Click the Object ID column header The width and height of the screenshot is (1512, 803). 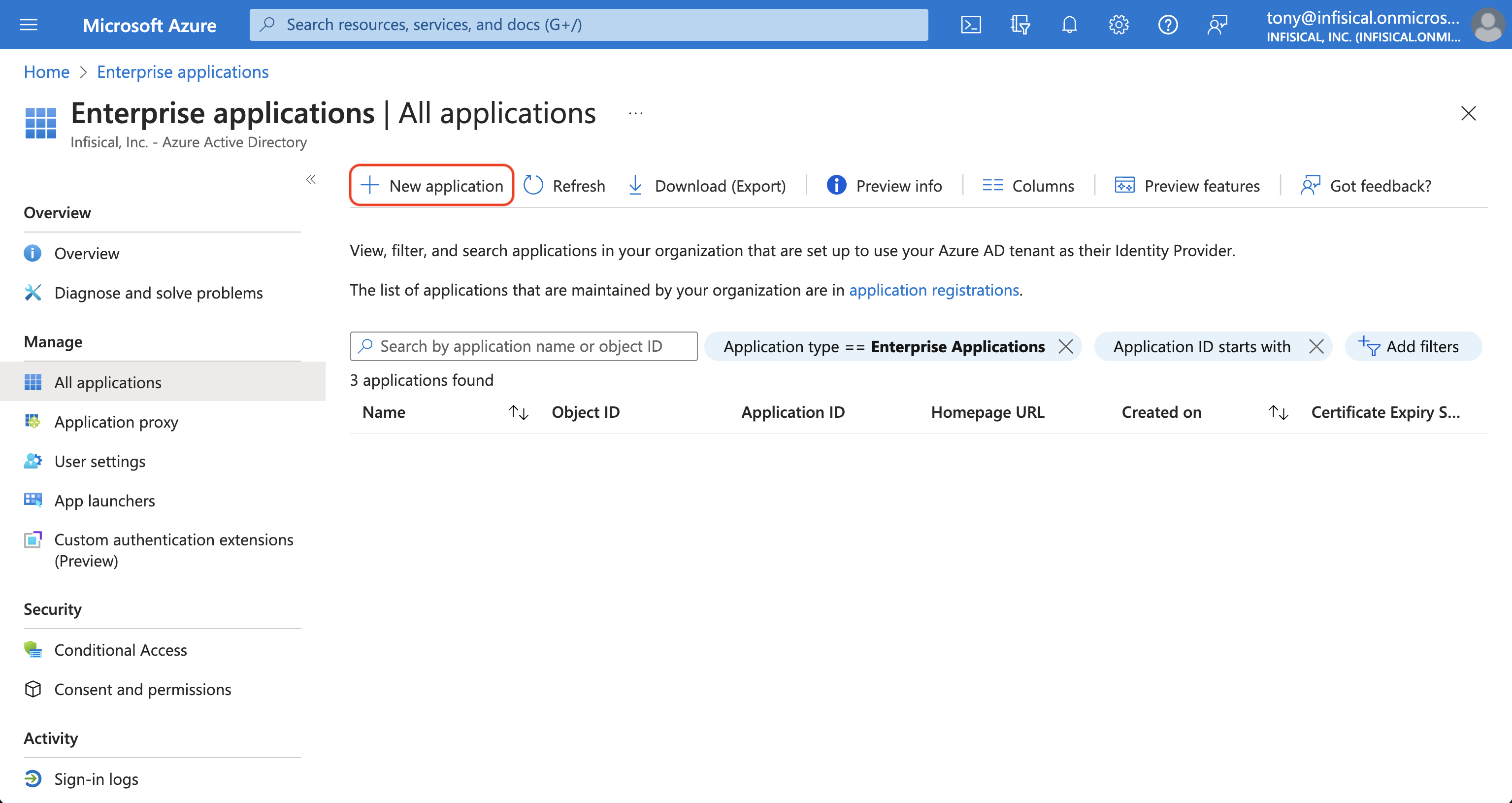coord(585,412)
